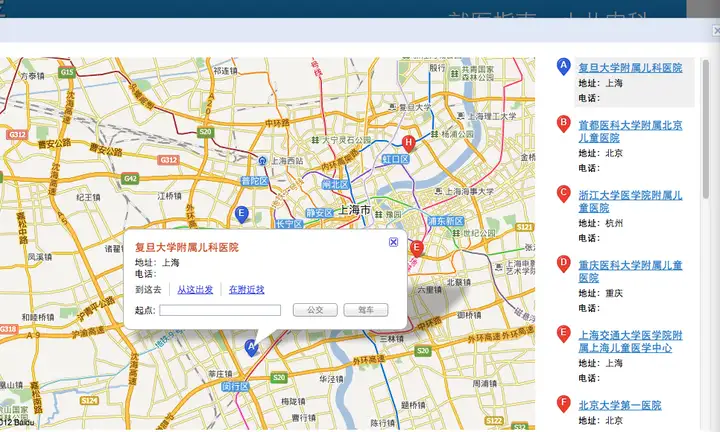Screen dimensions: 720x432
Task: Close the 复旦大学附属儿科医院 info popup
Action: point(393,242)
